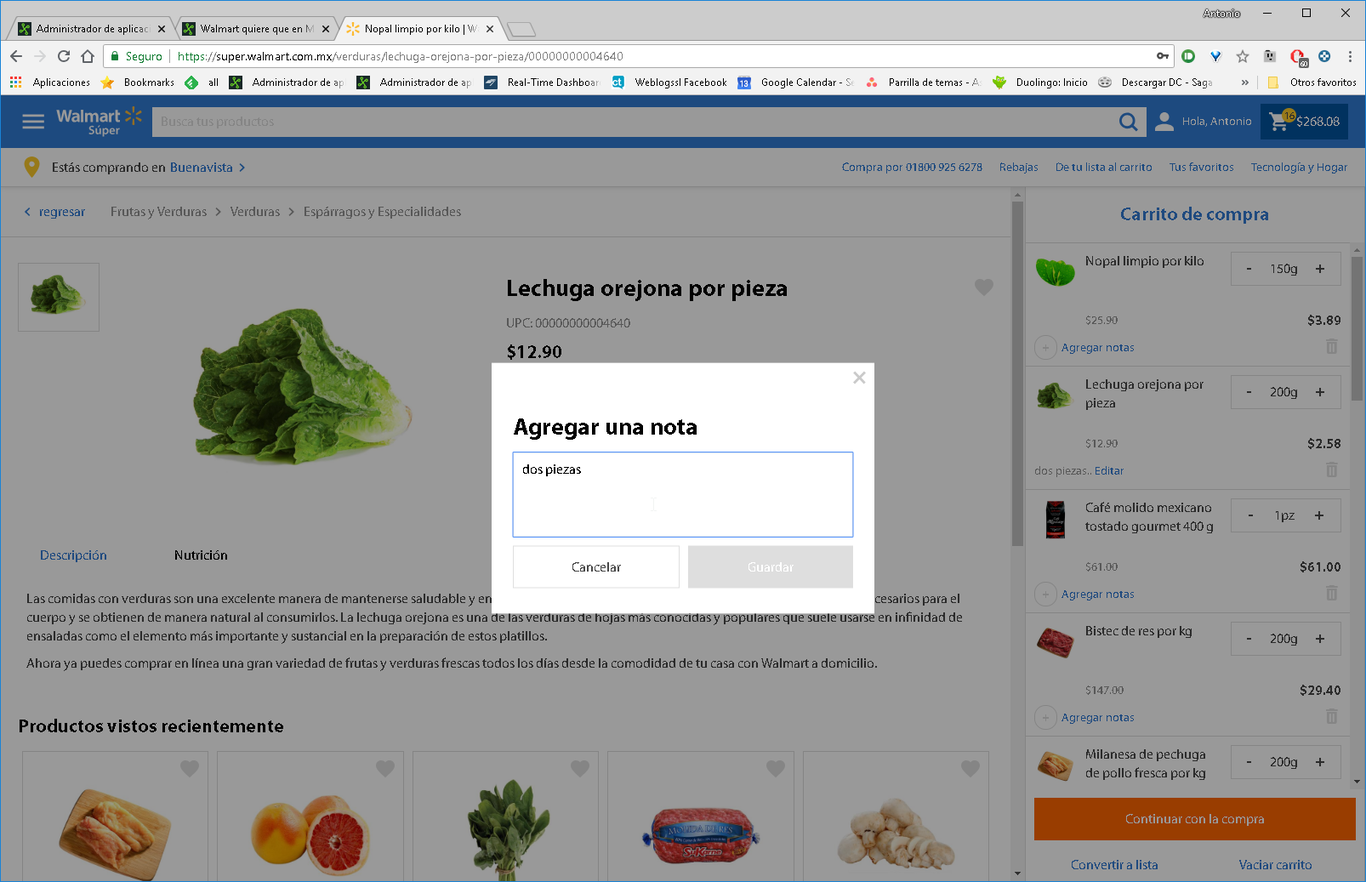The image size is (1366, 882).
Task: Open the shopping cart showing $268.08
Action: pos(1303,121)
